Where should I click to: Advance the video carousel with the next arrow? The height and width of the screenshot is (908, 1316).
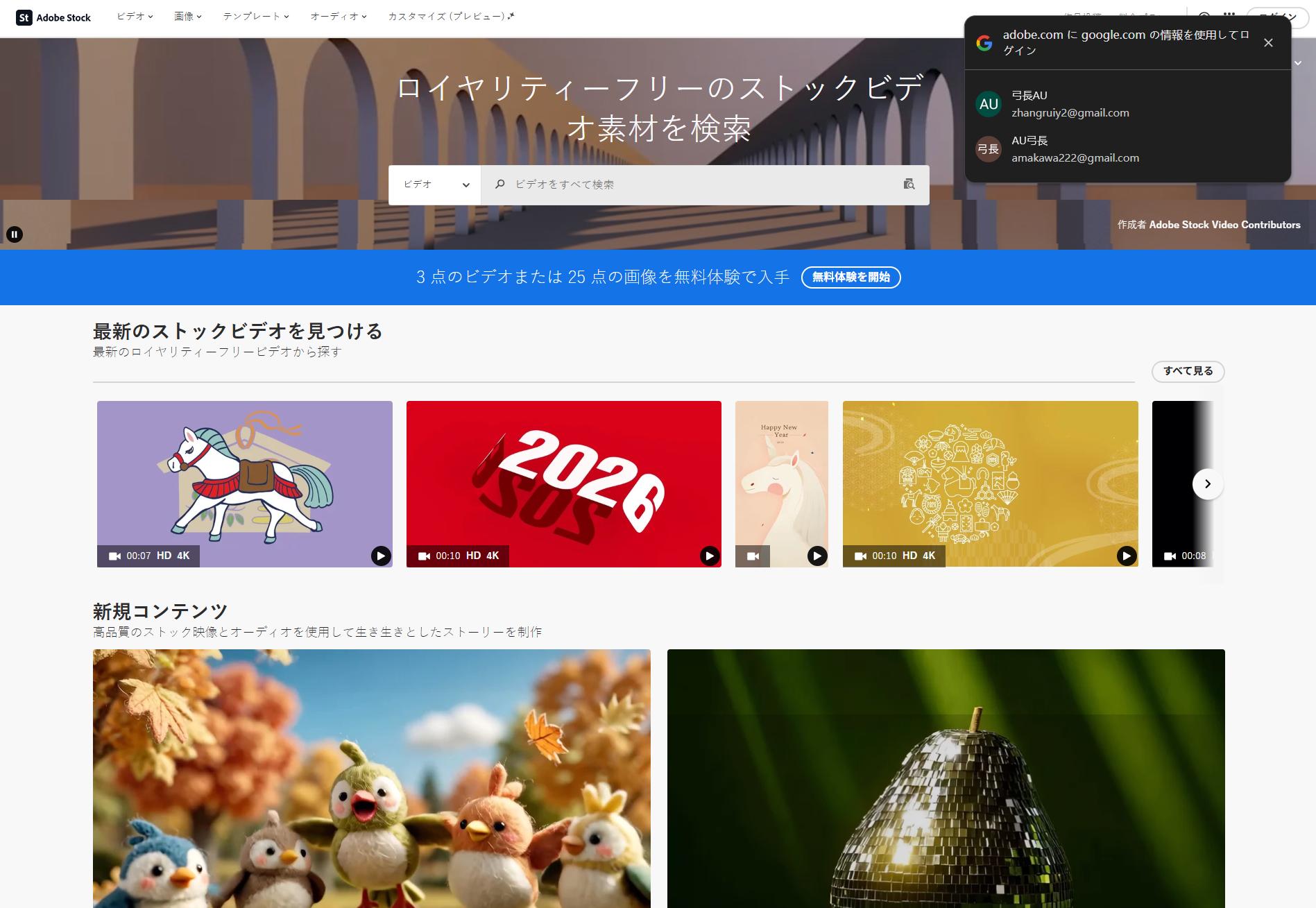[1207, 484]
